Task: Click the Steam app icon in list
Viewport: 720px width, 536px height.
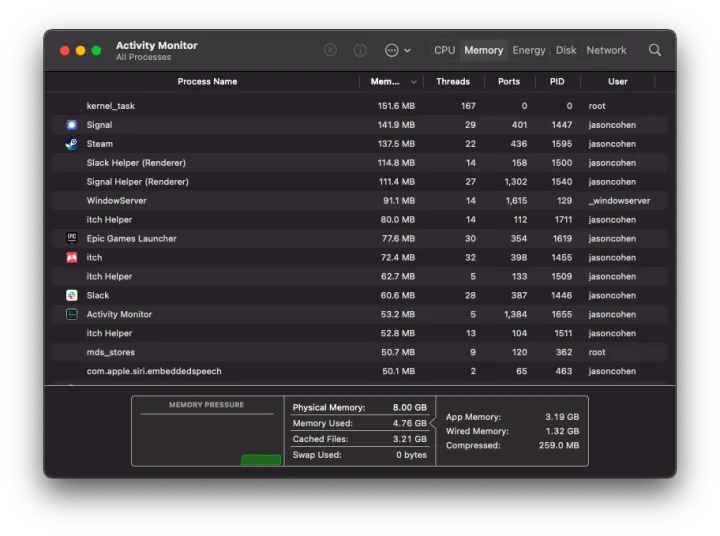Action: (72, 144)
